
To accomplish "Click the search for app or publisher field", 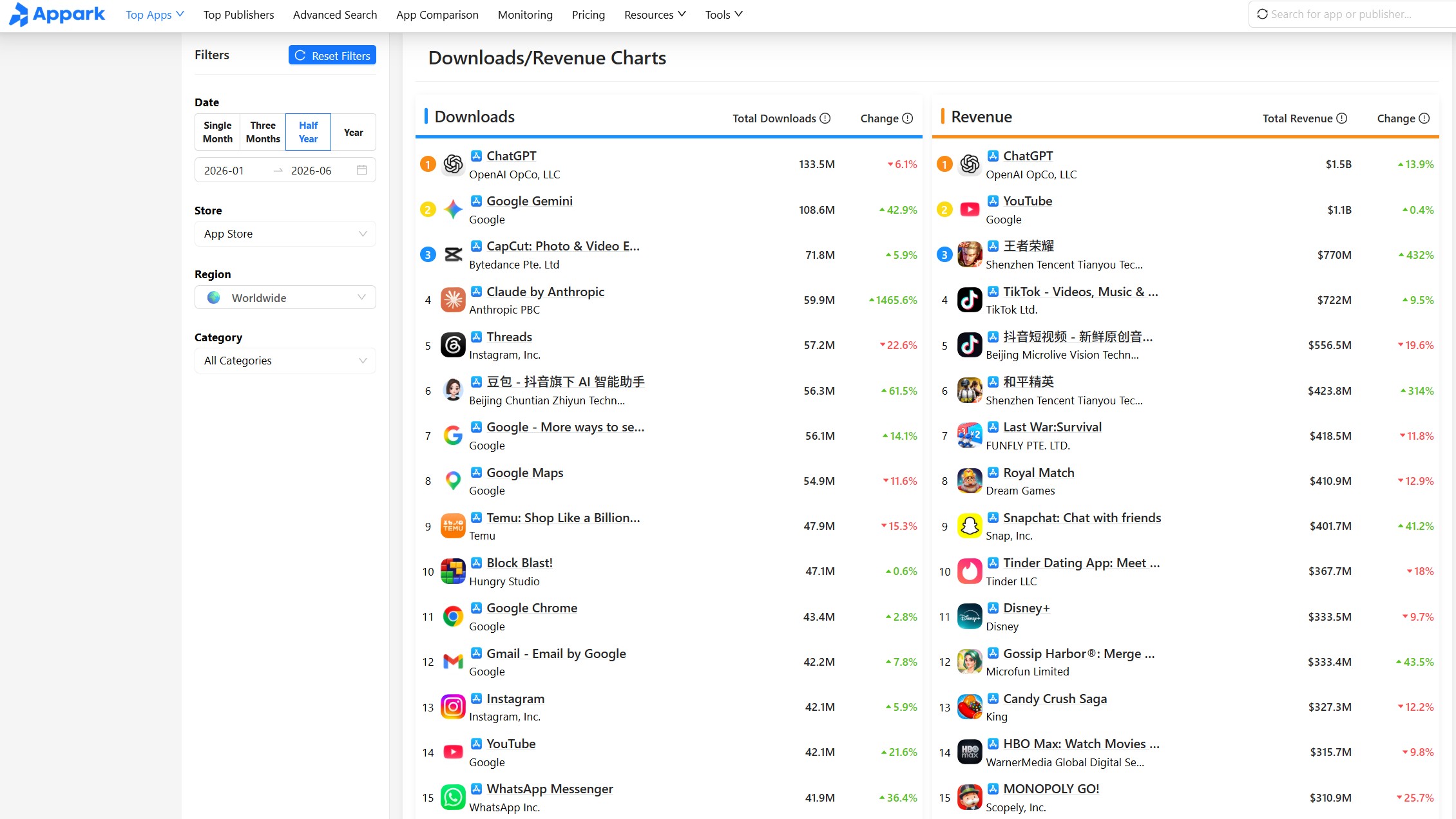I will (1353, 14).
